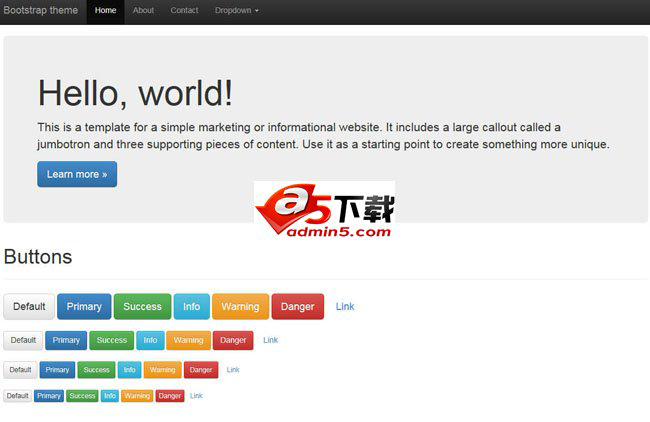Screen dimensions: 650x422
Task: Select the Home navbar item
Action: (105, 12)
